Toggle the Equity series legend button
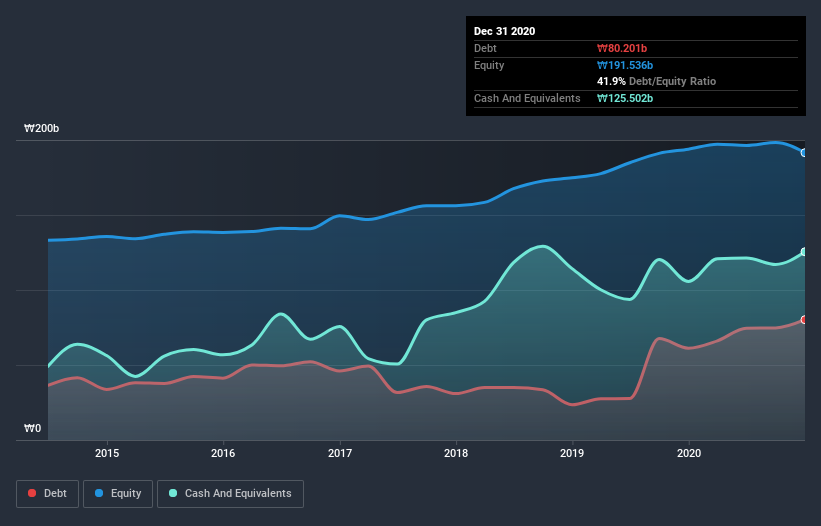Image resolution: width=821 pixels, height=526 pixels. point(118,494)
